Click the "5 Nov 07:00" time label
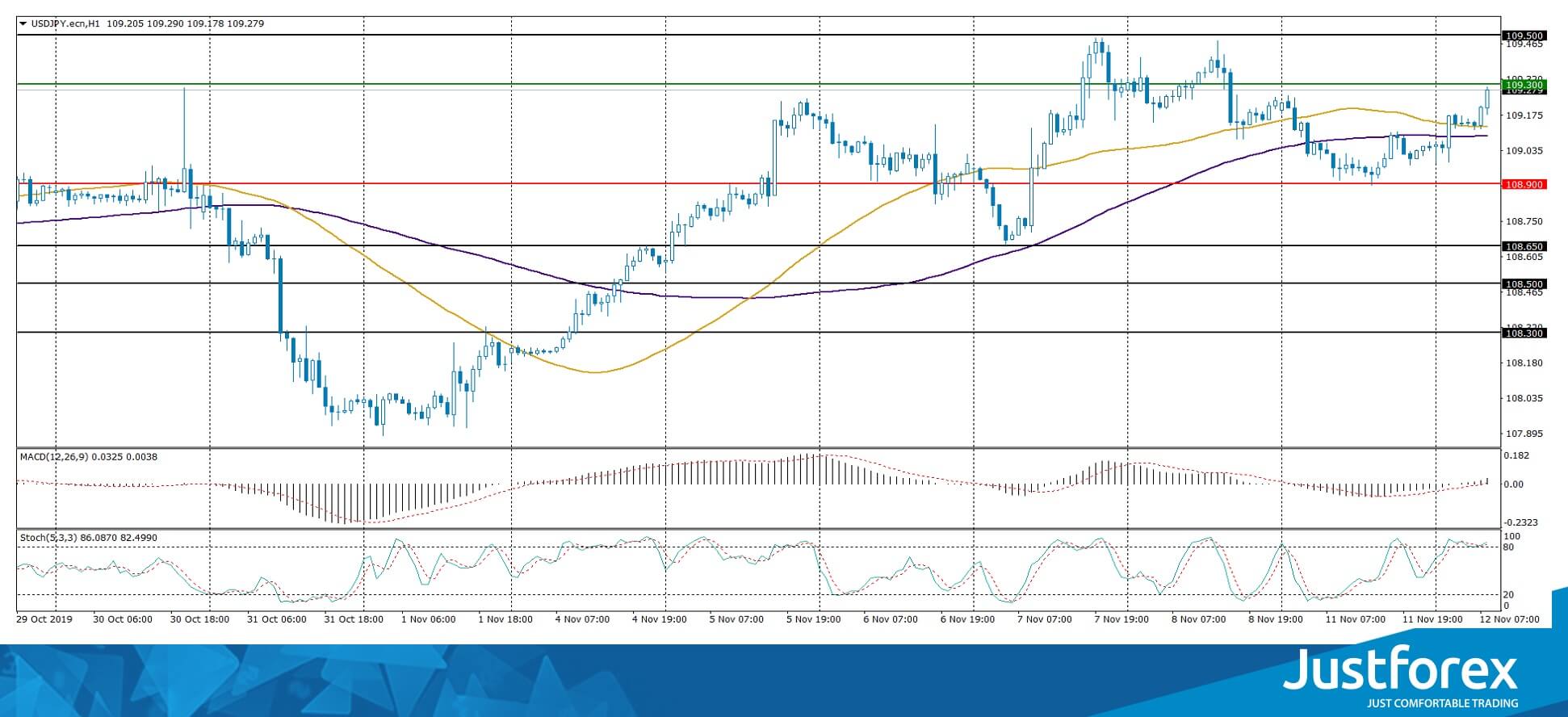The image size is (1568, 717). pyautogui.click(x=736, y=620)
